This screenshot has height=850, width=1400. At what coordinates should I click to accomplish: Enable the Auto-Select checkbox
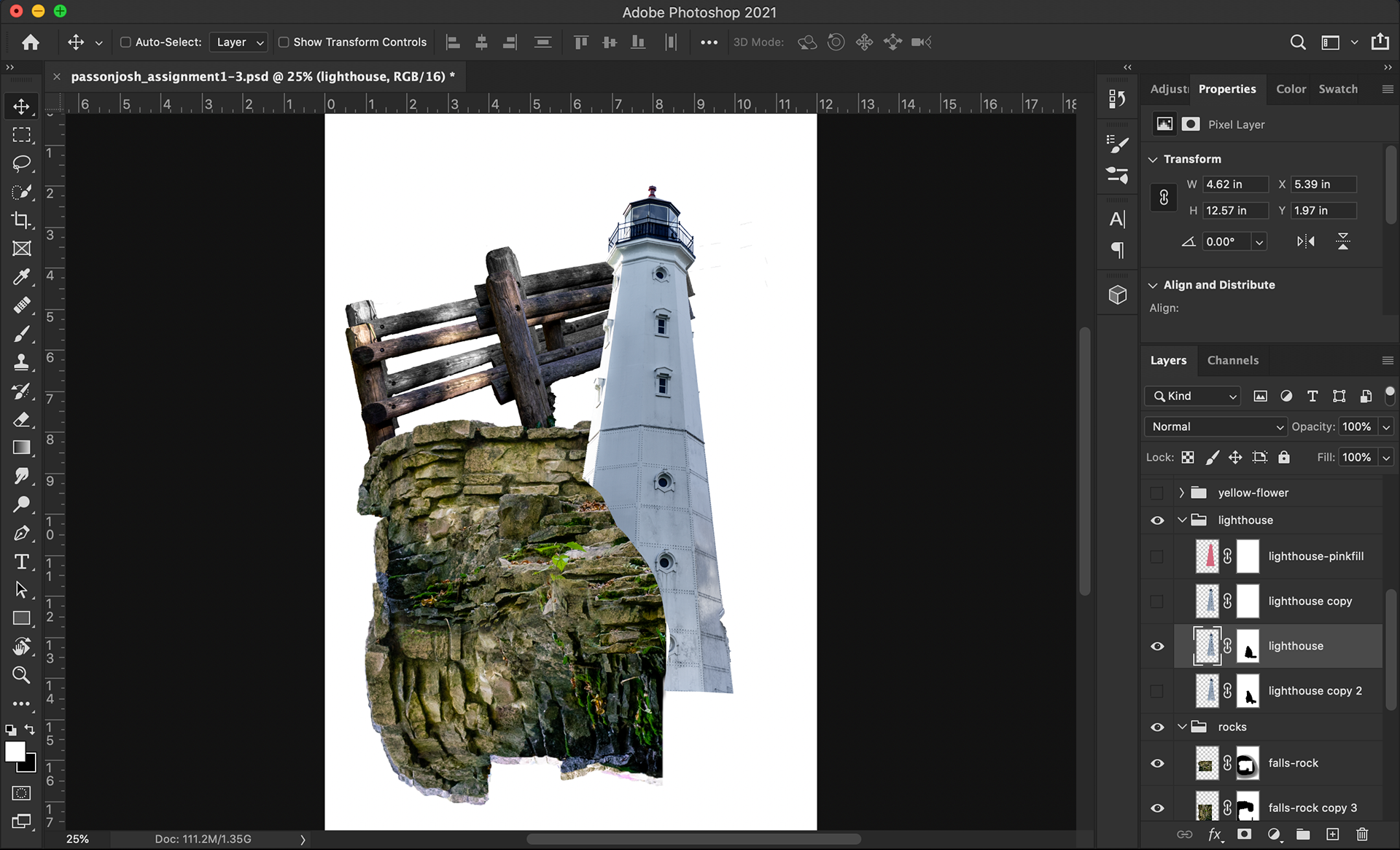tap(125, 42)
